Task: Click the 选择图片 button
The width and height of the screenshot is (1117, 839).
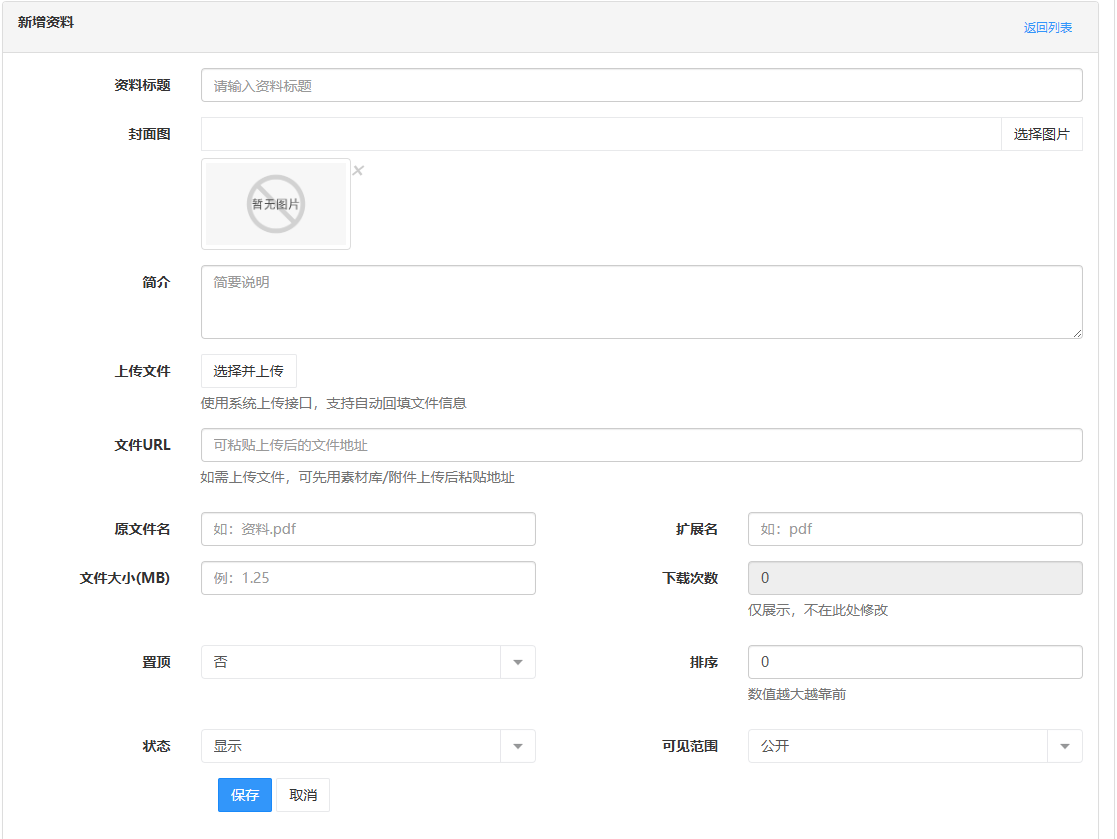Action: [x=1042, y=133]
